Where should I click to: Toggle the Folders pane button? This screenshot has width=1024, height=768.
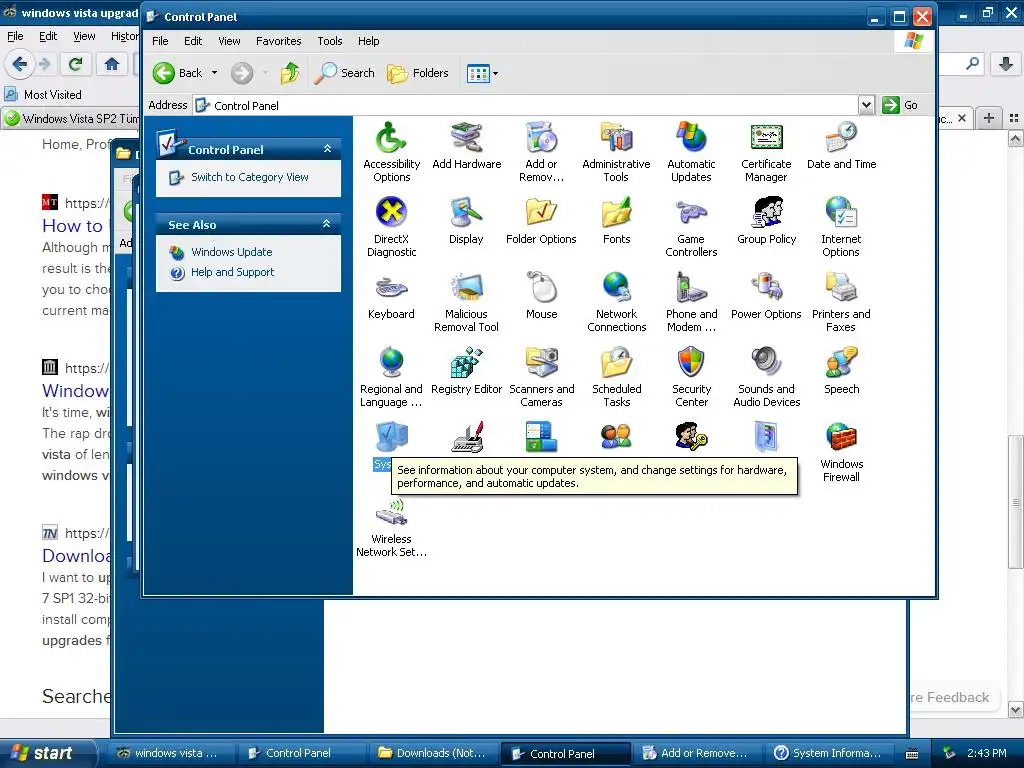418,73
